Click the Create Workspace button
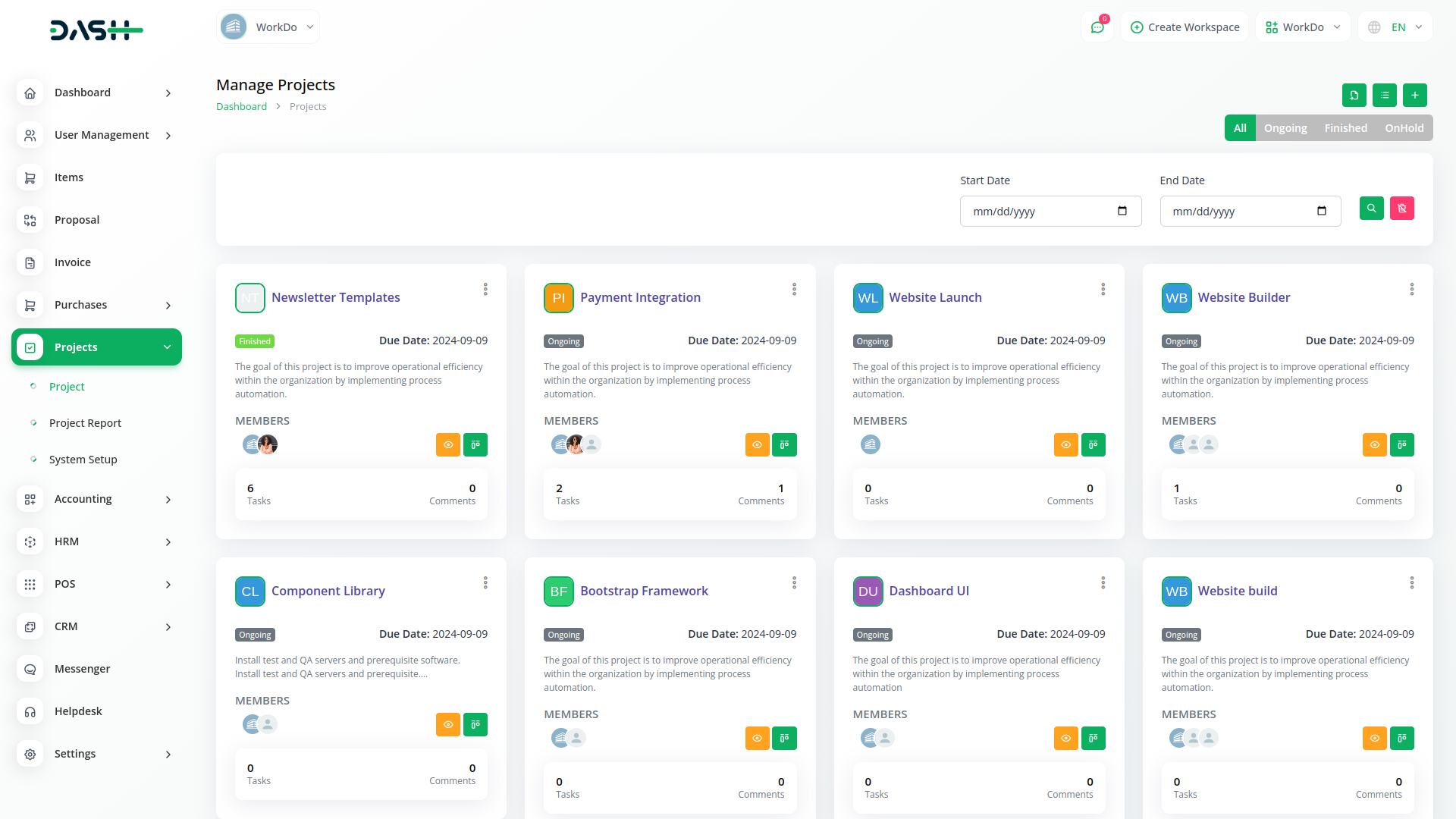The image size is (1456, 819). (1185, 27)
